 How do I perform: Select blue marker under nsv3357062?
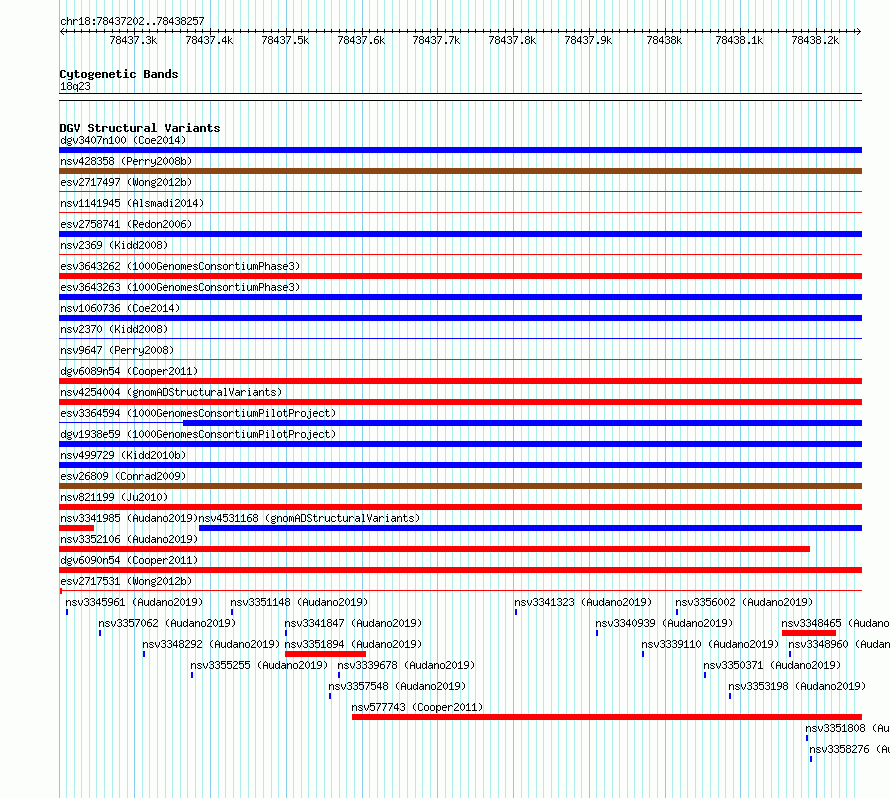100,633
